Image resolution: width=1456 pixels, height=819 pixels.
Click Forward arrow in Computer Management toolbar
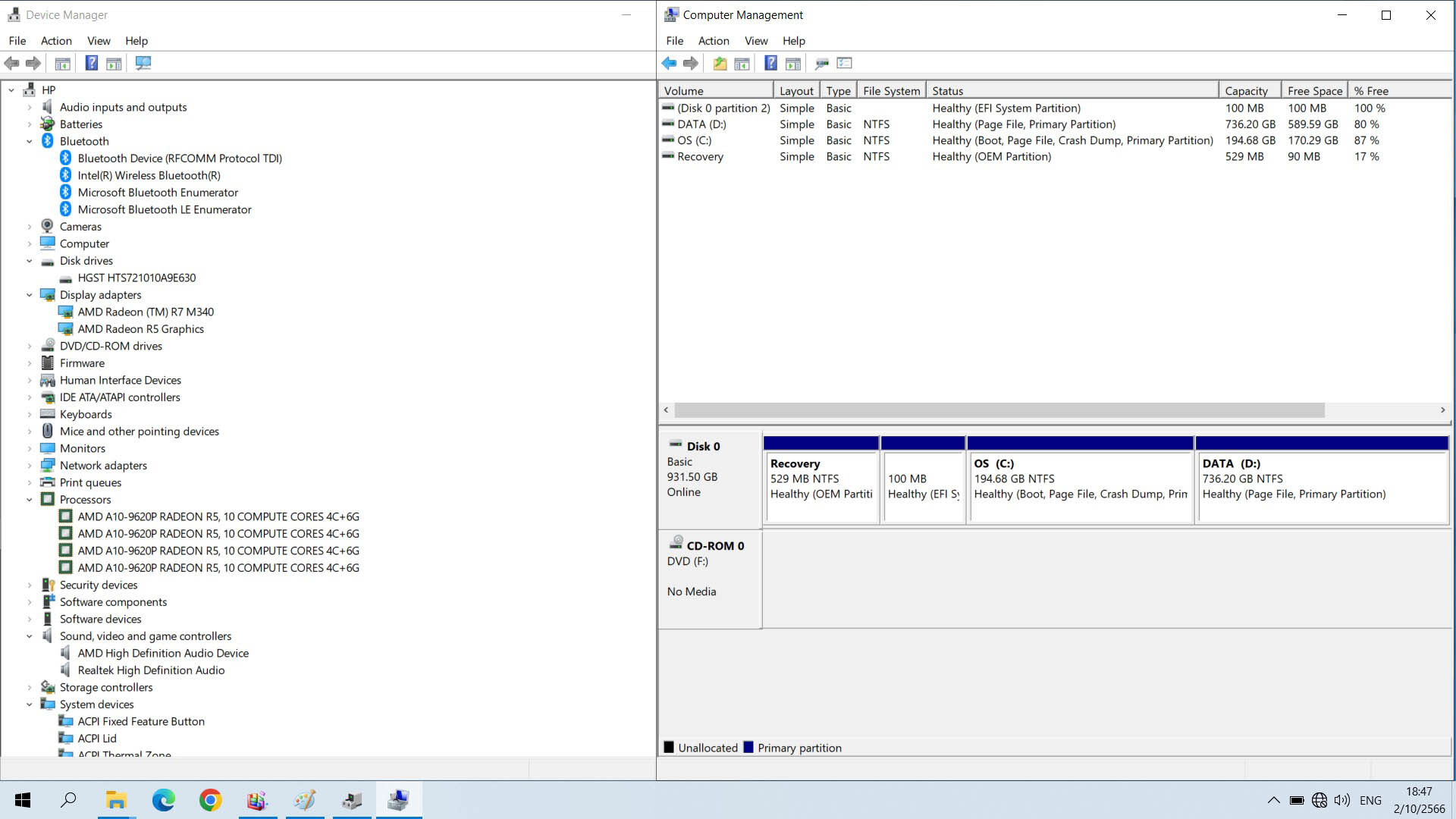point(691,64)
